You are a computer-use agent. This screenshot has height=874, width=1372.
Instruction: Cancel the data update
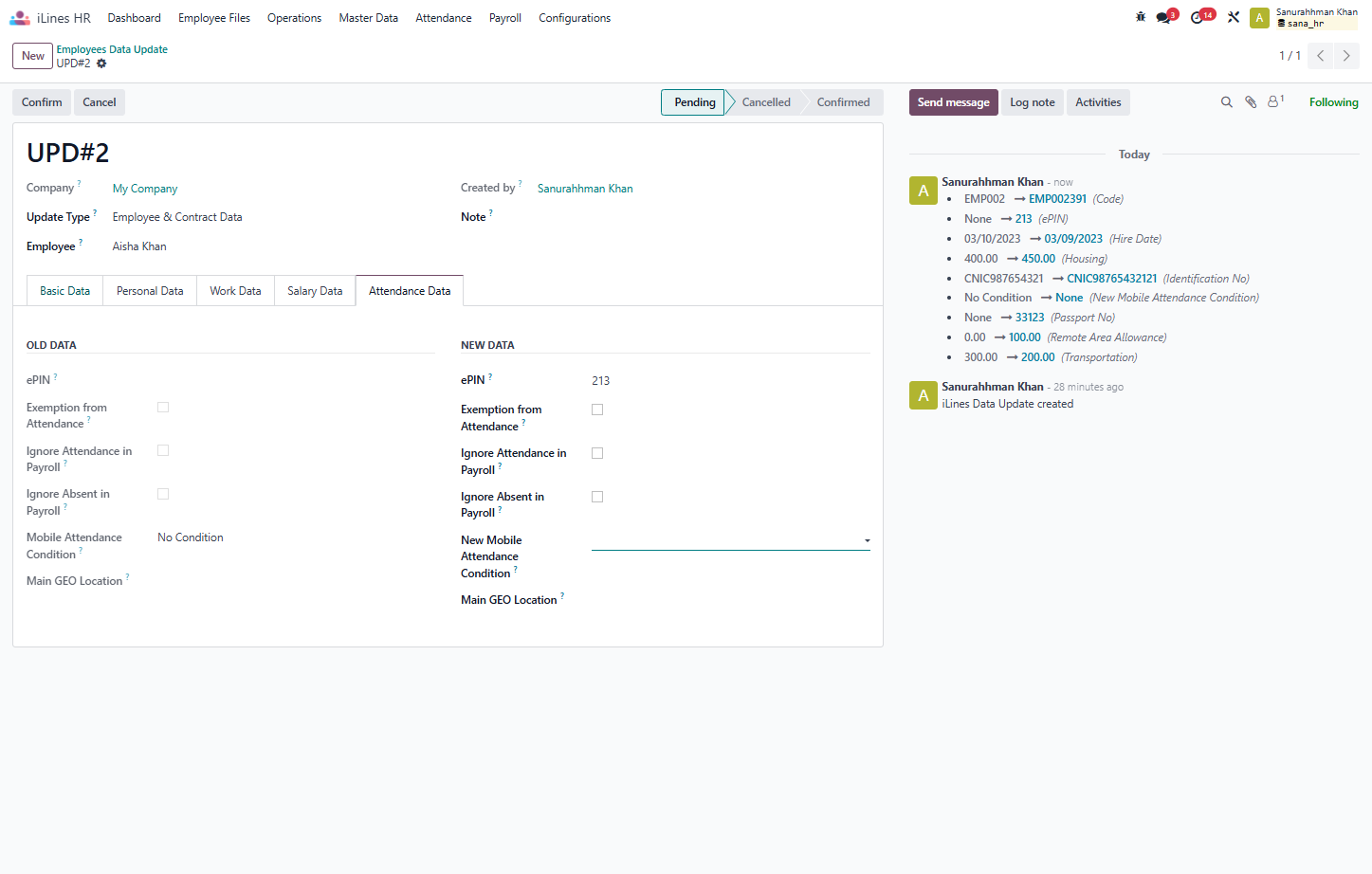coord(100,102)
